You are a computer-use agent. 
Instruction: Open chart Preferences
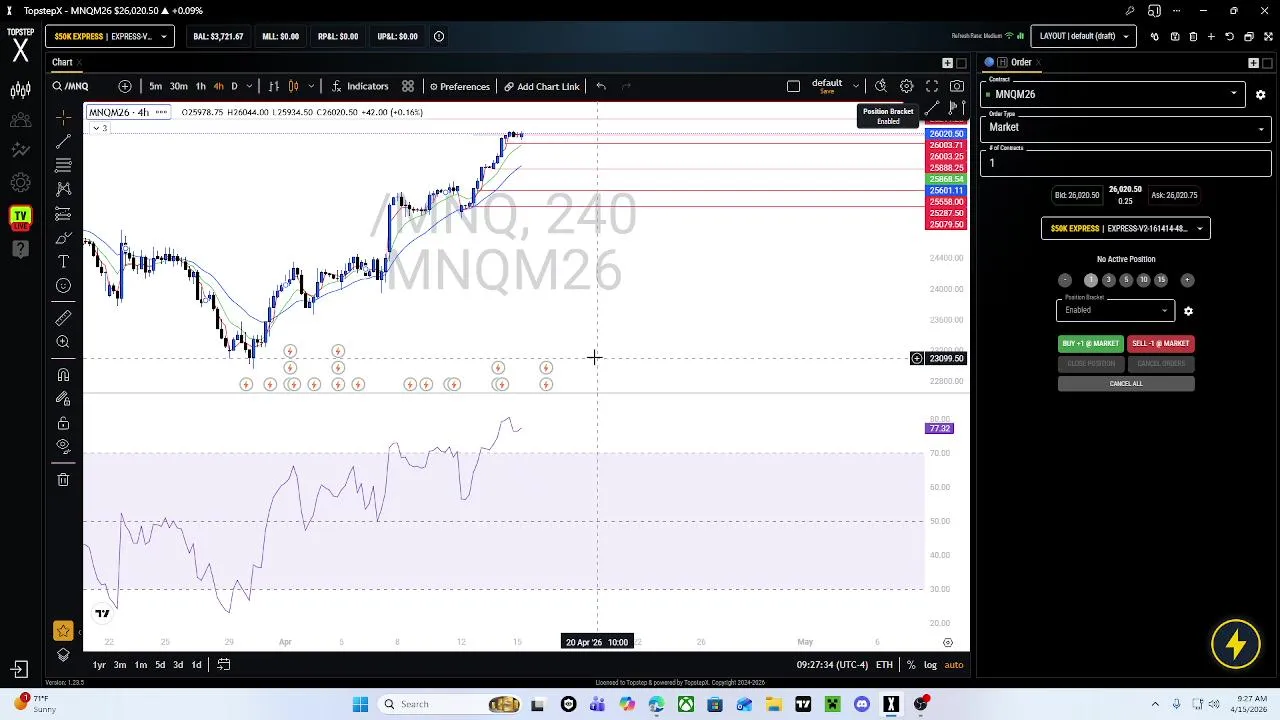point(460,86)
